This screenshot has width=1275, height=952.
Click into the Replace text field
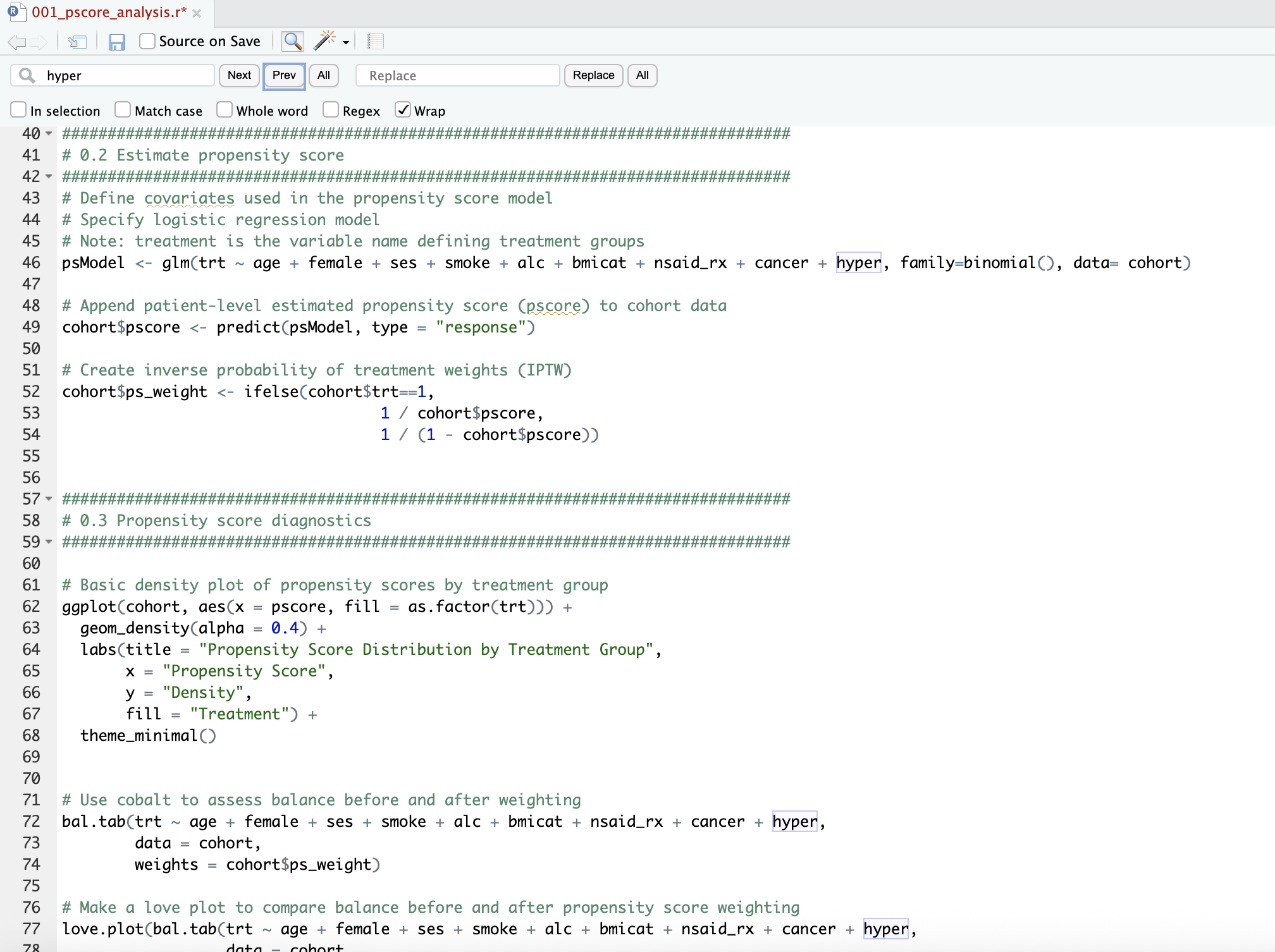pos(458,76)
